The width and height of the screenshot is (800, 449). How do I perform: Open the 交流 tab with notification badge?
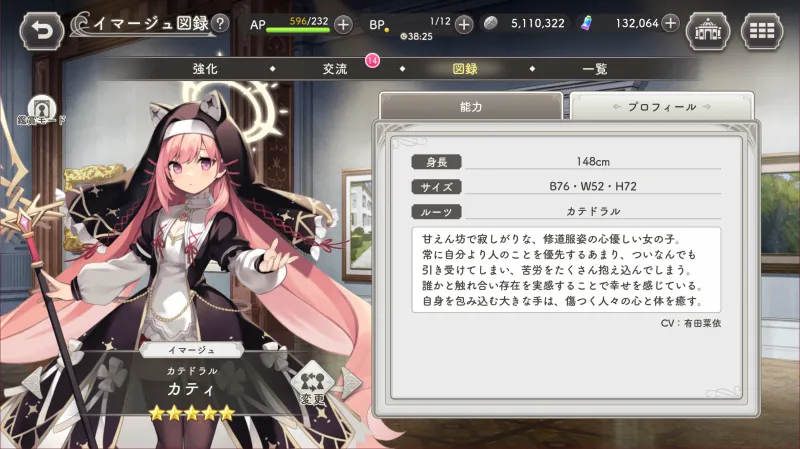click(335, 69)
